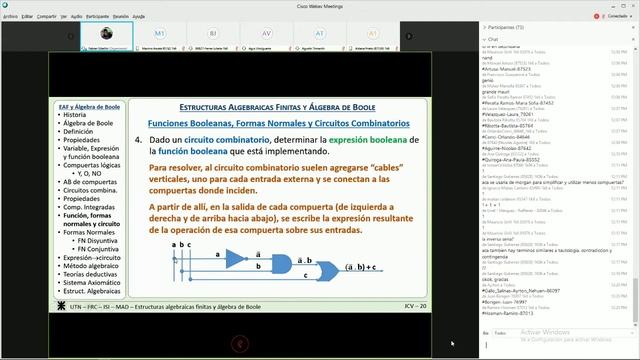
Task: Select the AT participant thumbnail
Action: 319,36
